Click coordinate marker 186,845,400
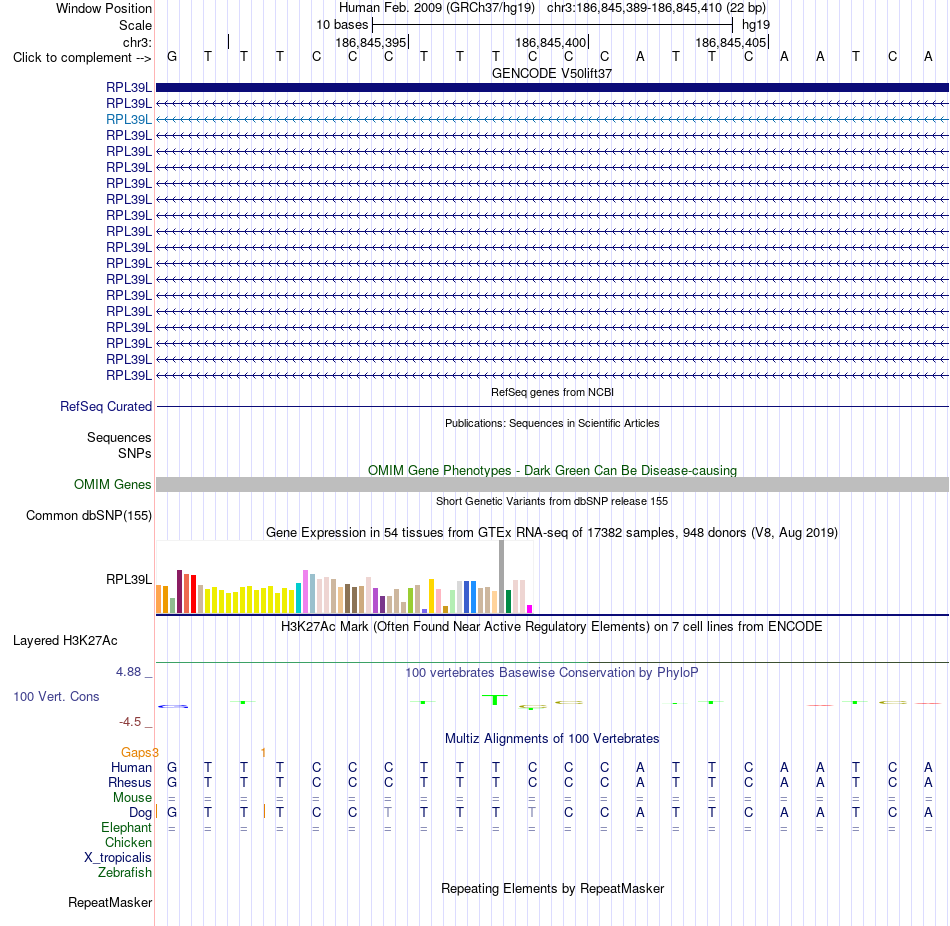Viewport: 950px width, 926px height. coord(550,42)
